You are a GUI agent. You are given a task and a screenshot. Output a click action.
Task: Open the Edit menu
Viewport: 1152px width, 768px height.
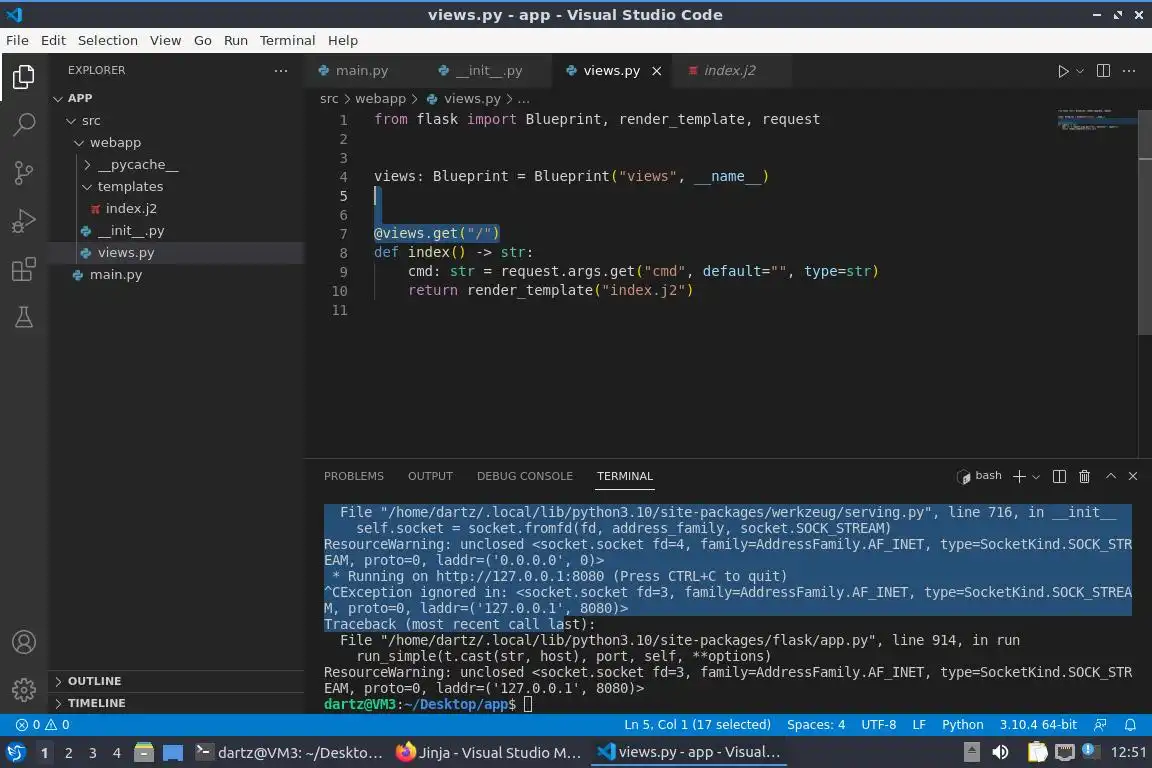point(53,40)
